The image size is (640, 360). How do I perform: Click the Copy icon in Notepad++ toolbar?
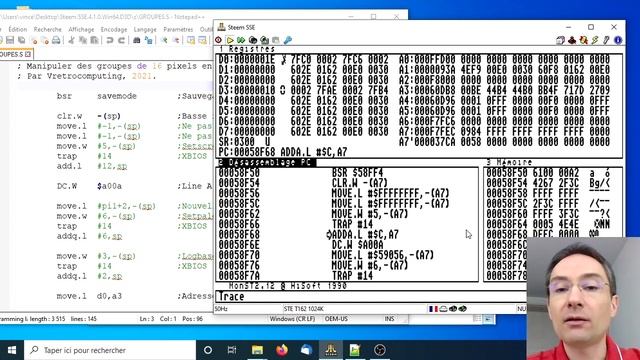83,40
